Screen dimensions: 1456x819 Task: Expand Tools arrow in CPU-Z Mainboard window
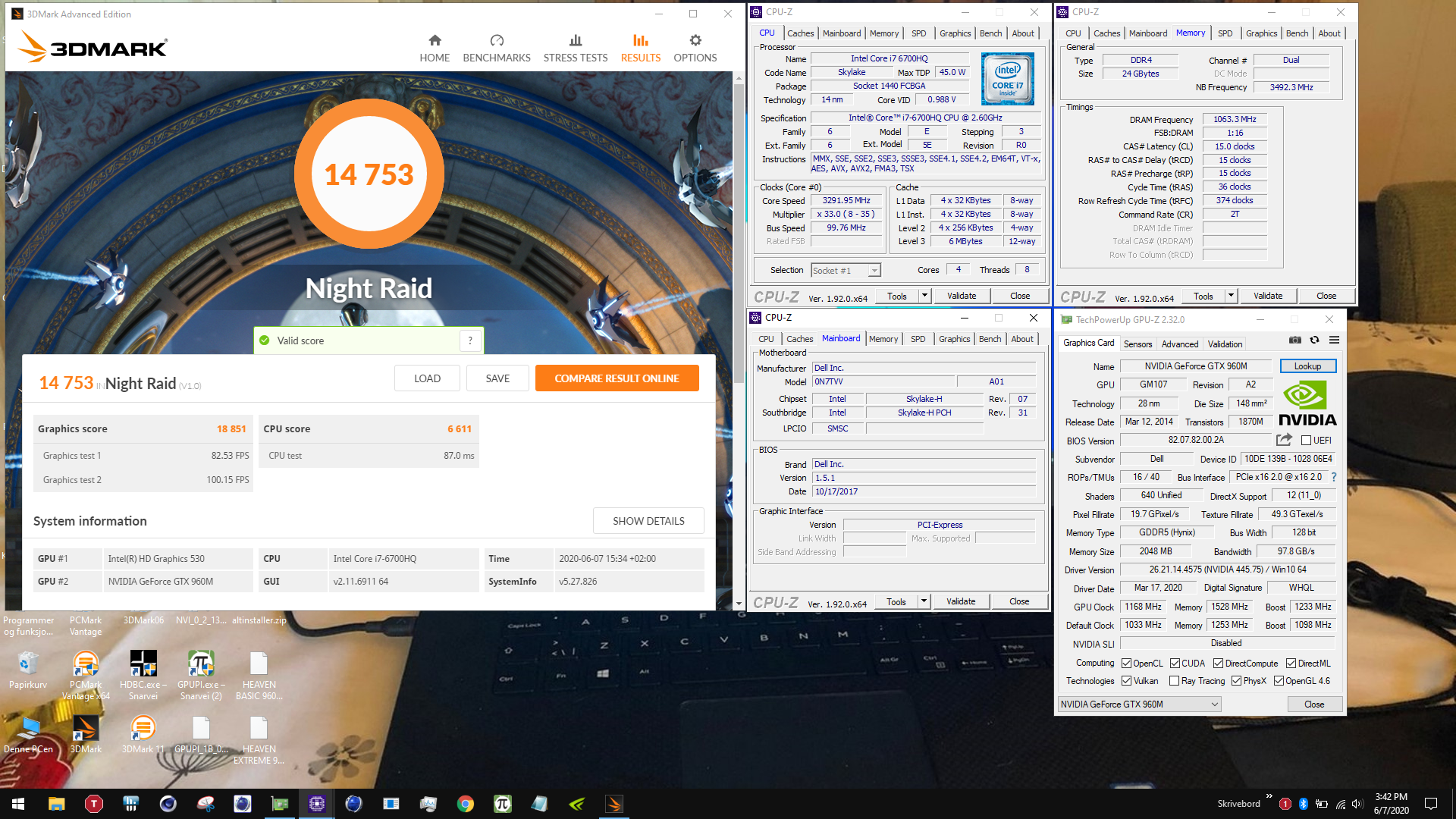pyautogui.click(x=924, y=601)
